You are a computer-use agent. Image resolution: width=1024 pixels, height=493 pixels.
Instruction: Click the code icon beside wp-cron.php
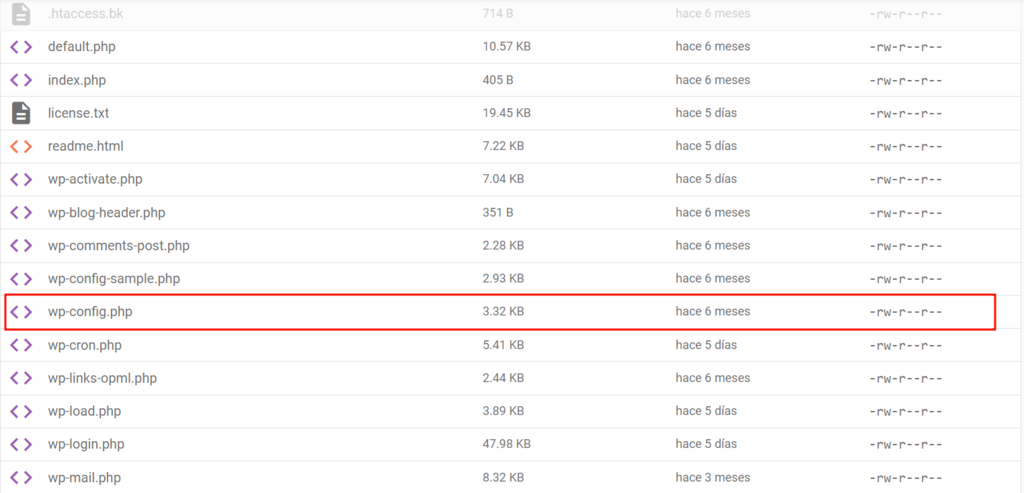[x=21, y=345]
